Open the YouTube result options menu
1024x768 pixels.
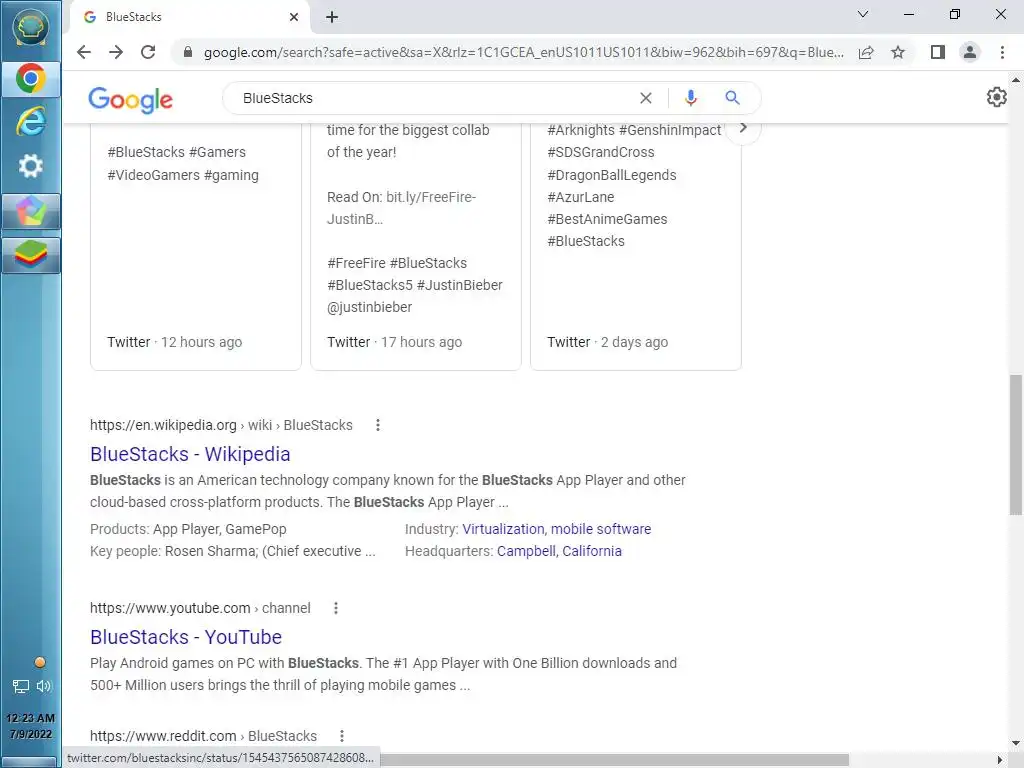[x=336, y=608]
